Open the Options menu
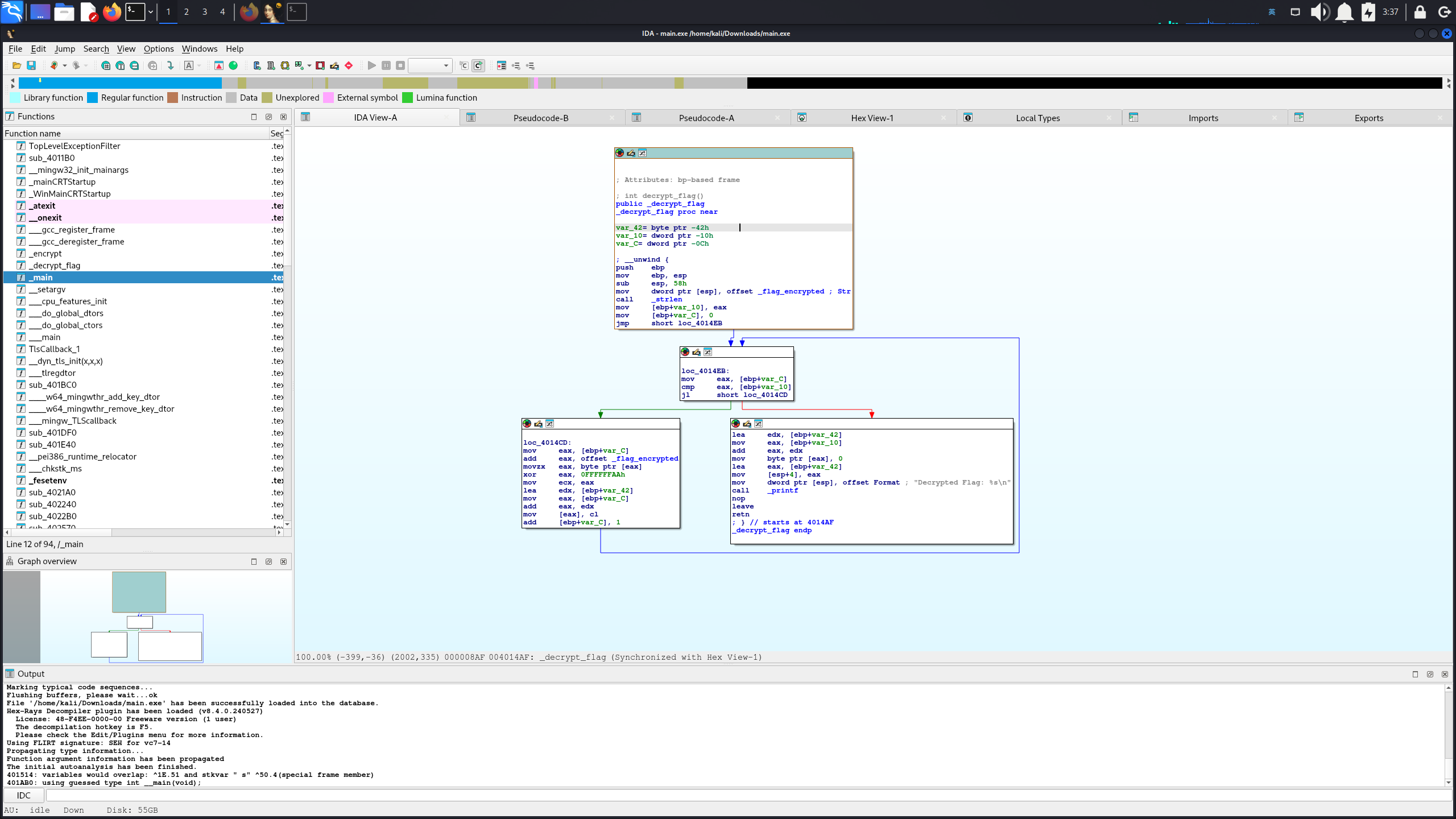 (x=158, y=49)
